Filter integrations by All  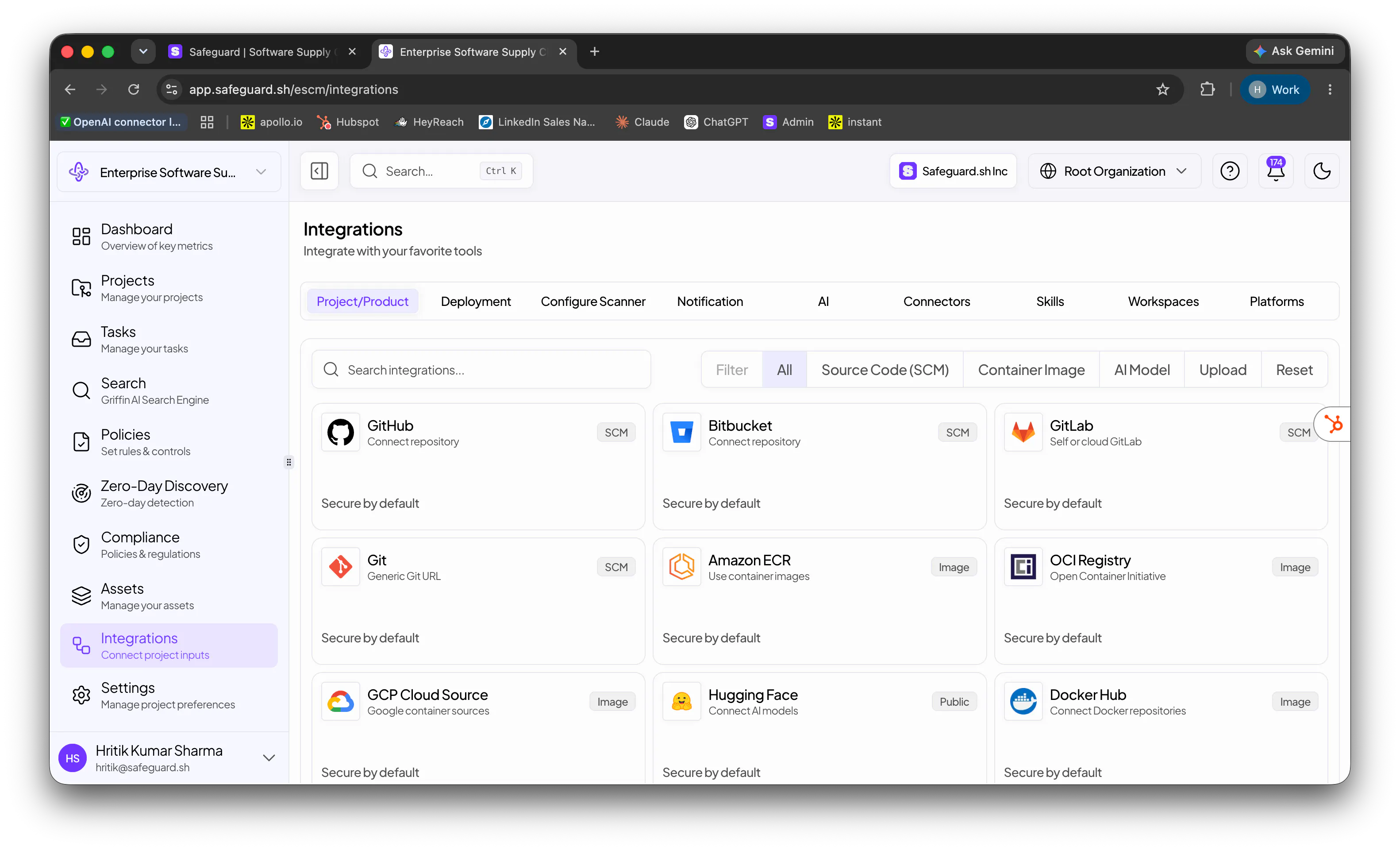coord(784,370)
